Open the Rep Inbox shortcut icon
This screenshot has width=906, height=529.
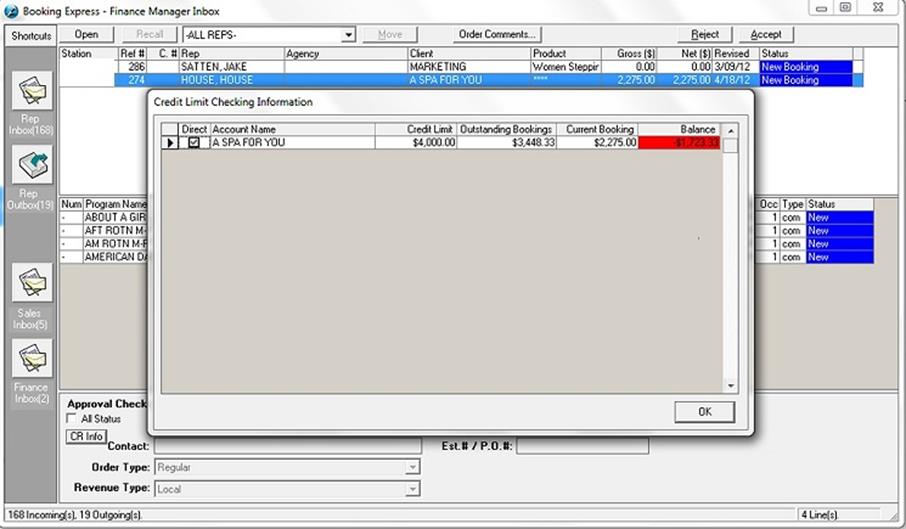coord(30,91)
